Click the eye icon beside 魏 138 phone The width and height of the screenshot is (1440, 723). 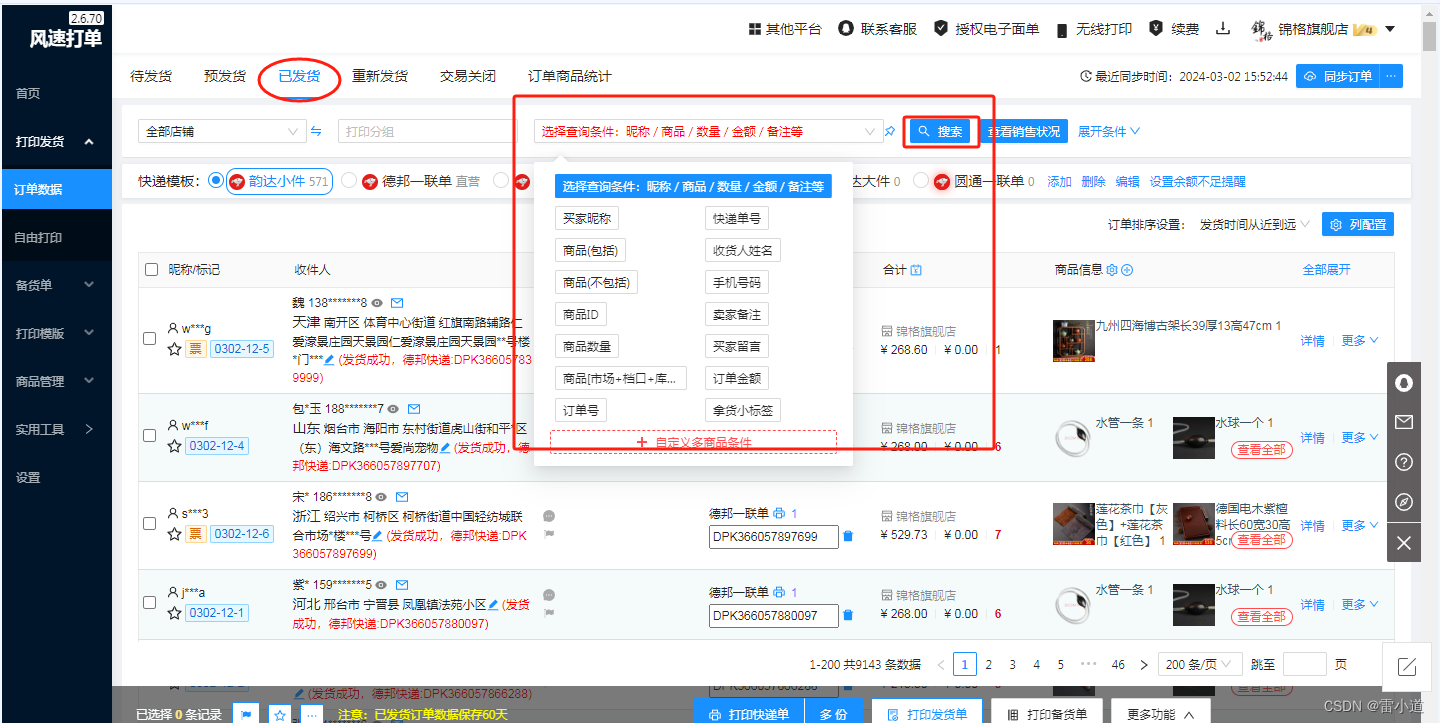tap(379, 302)
